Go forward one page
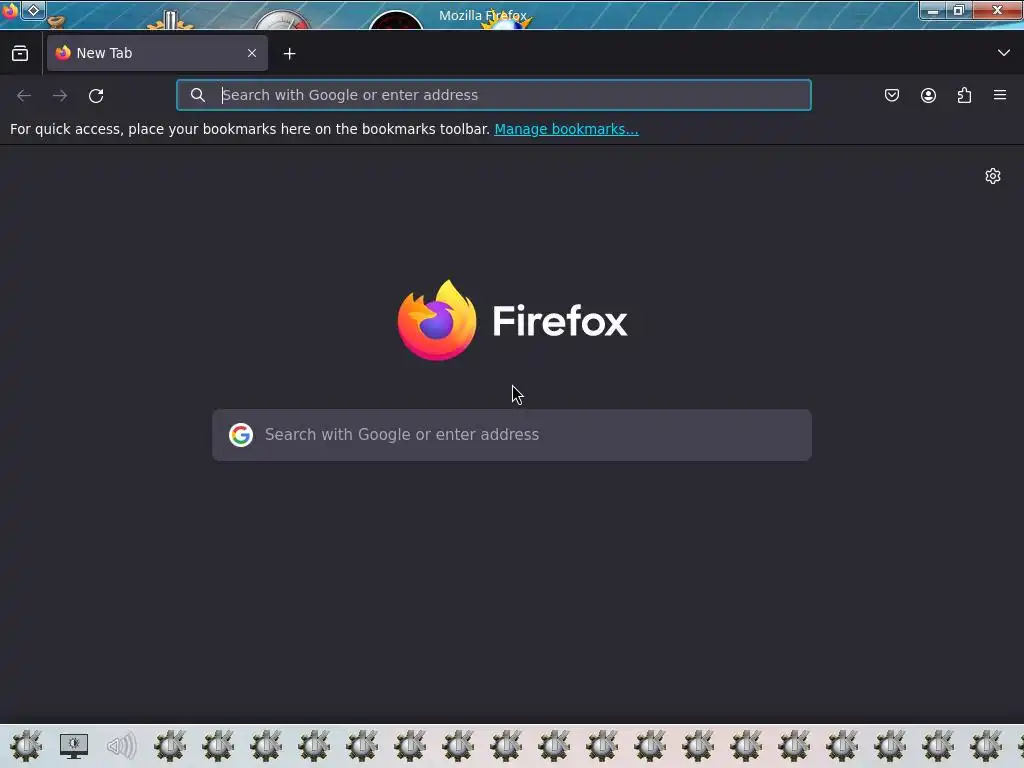The height and width of the screenshot is (768, 1024). (x=60, y=95)
